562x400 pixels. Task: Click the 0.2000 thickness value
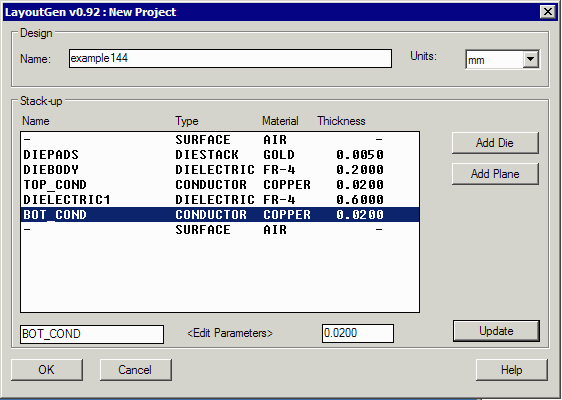click(x=360, y=170)
